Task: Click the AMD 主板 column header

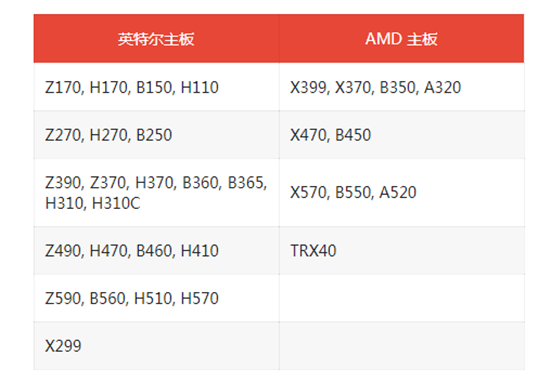Action: click(402, 39)
